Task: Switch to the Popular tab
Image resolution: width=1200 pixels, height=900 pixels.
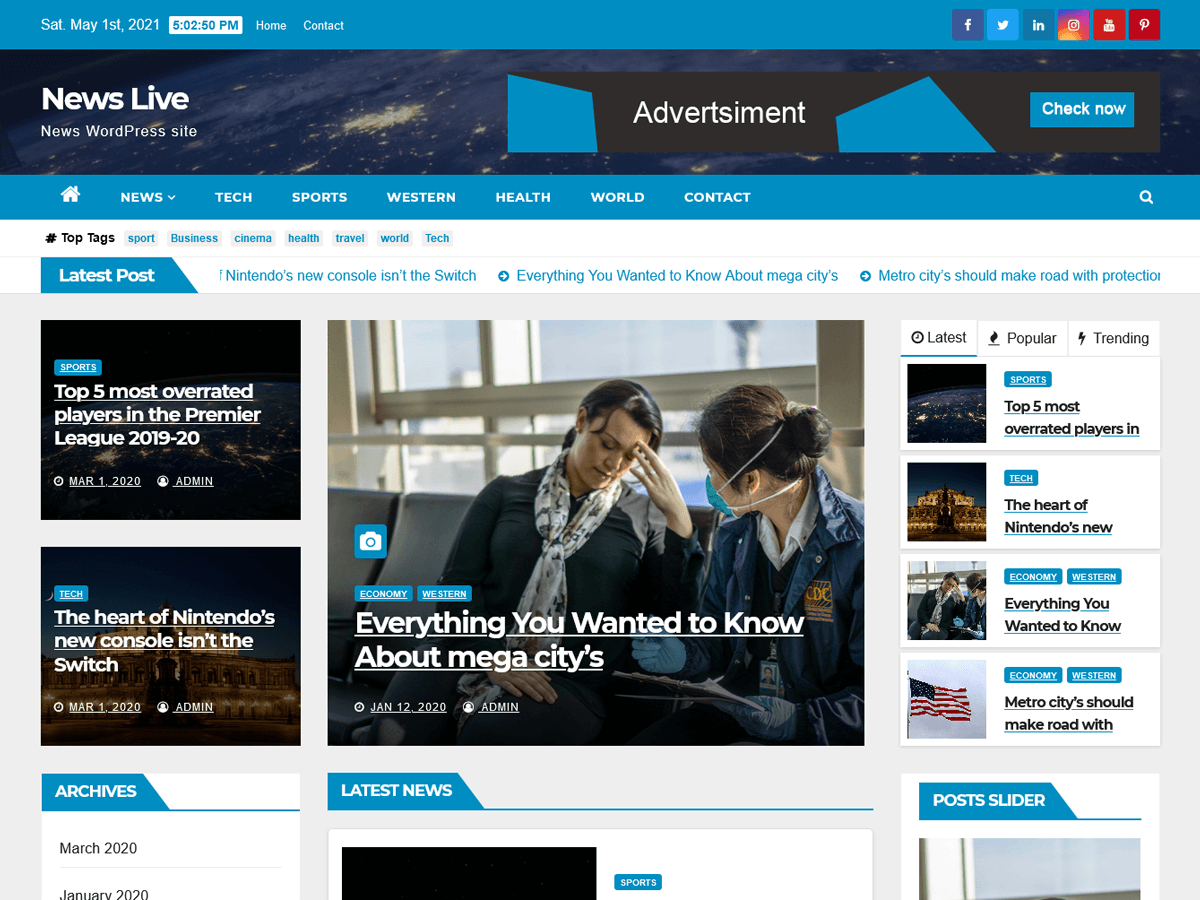Action: click(1022, 338)
